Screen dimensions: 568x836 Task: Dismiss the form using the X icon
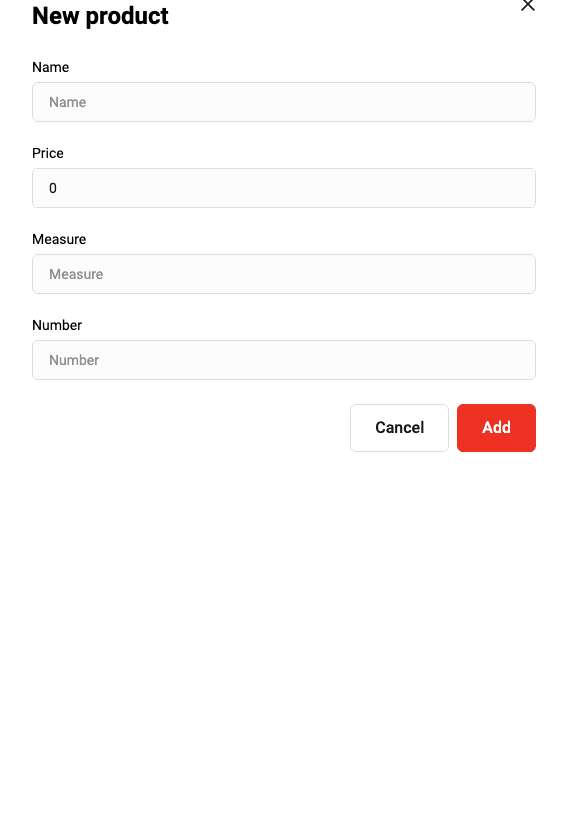pyautogui.click(x=527, y=5)
